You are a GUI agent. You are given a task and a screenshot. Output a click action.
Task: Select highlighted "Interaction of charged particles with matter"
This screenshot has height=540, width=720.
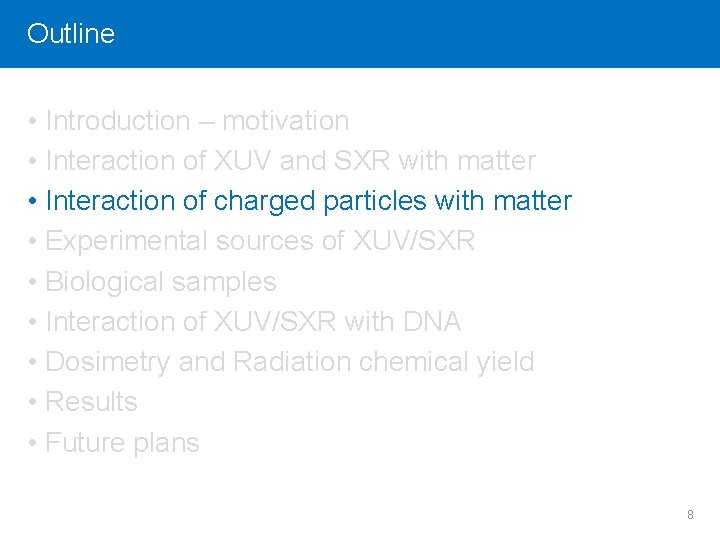click(x=308, y=201)
